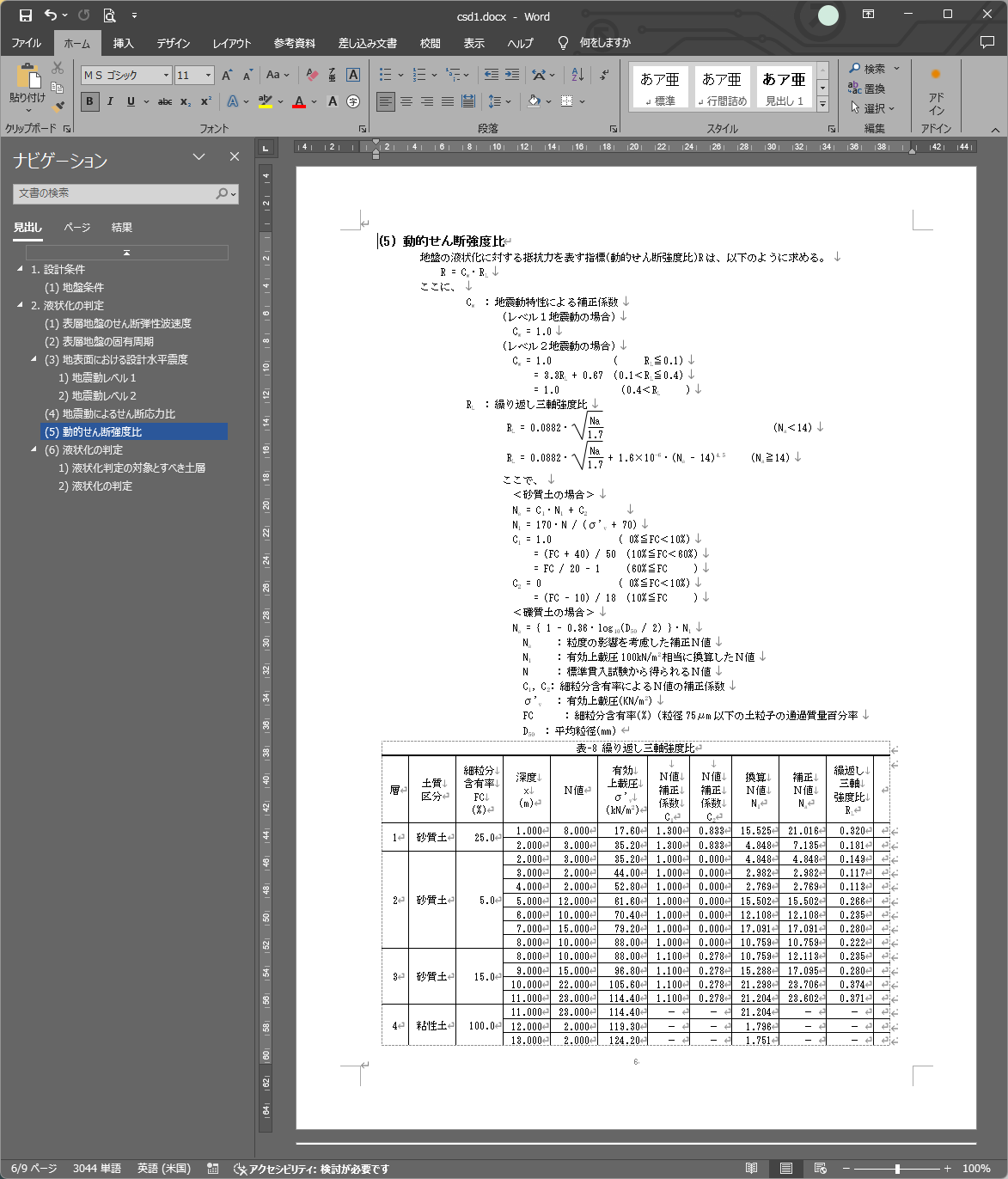Toggle Italic formatting button
The width and height of the screenshot is (1008, 1179).
click(110, 101)
